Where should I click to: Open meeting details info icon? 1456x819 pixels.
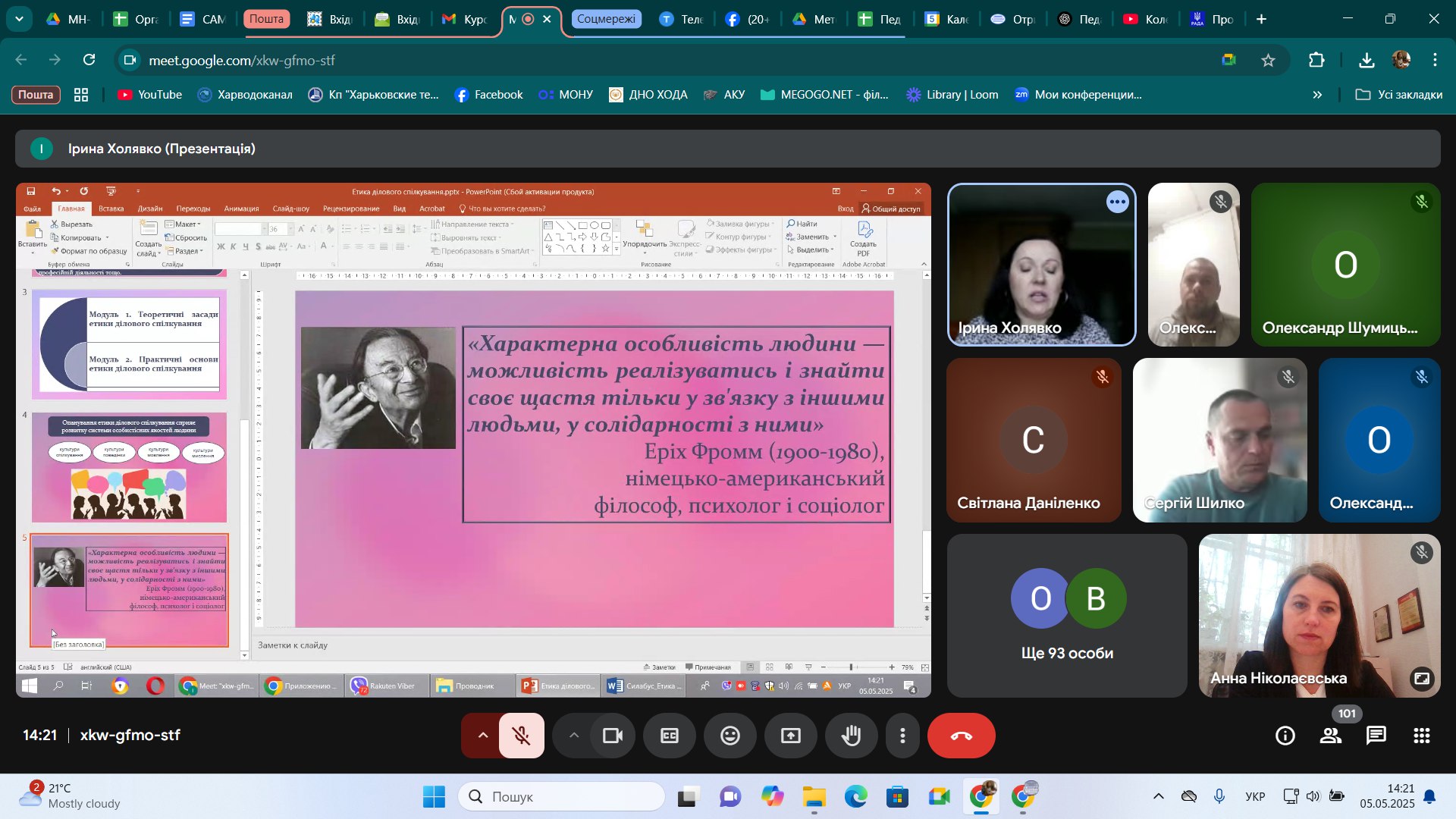pyautogui.click(x=1285, y=736)
